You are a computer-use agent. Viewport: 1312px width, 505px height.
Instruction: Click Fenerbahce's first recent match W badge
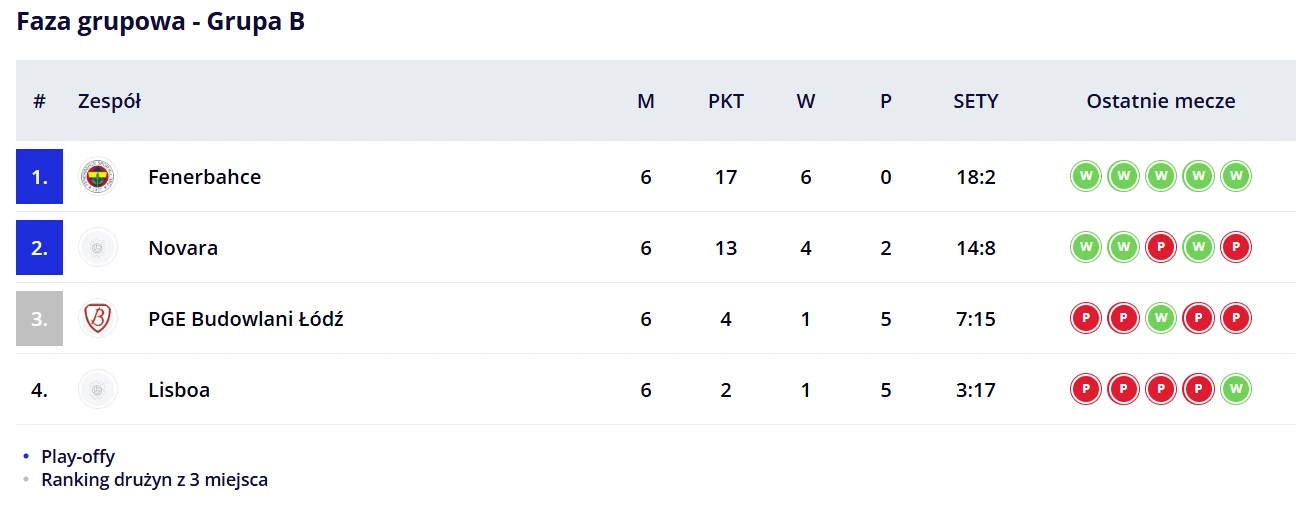(1085, 177)
